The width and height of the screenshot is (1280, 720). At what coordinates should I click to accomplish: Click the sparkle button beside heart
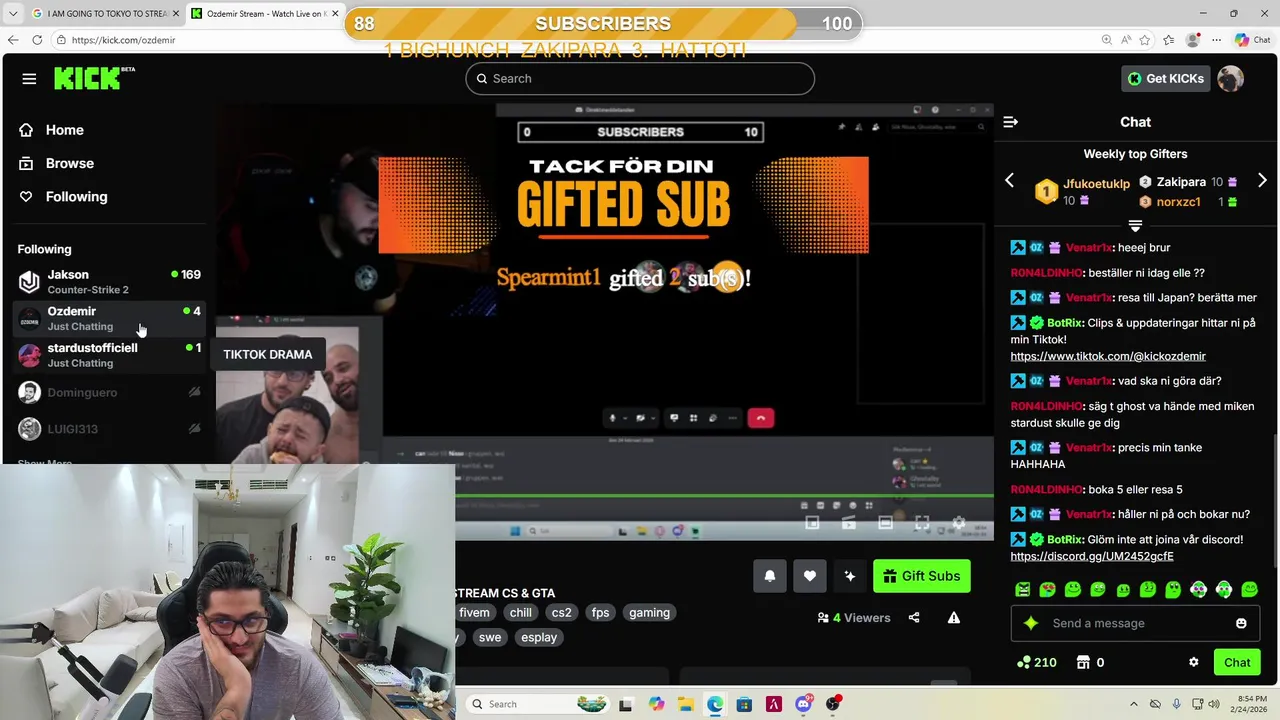[x=850, y=576]
